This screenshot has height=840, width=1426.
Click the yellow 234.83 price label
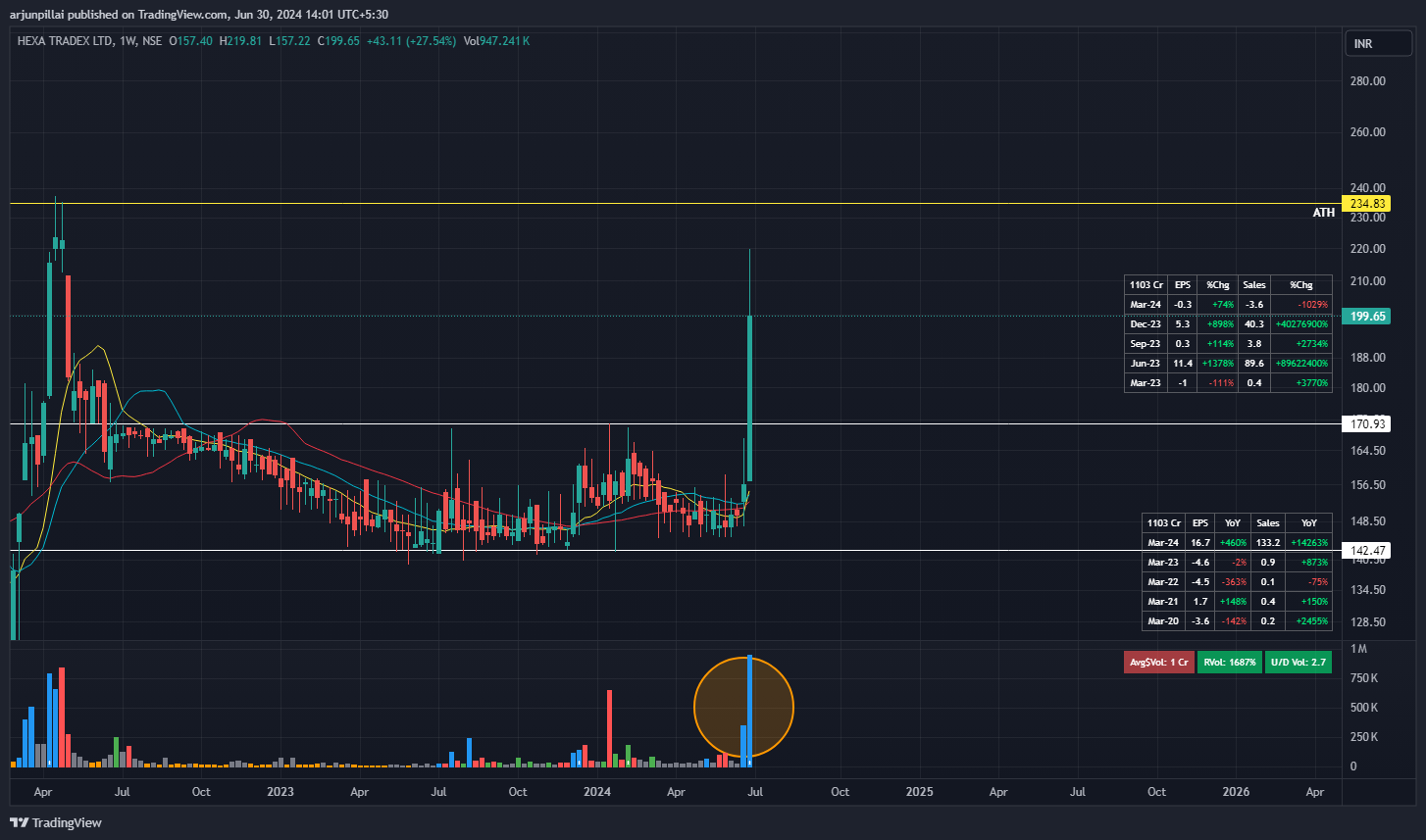tap(1367, 204)
